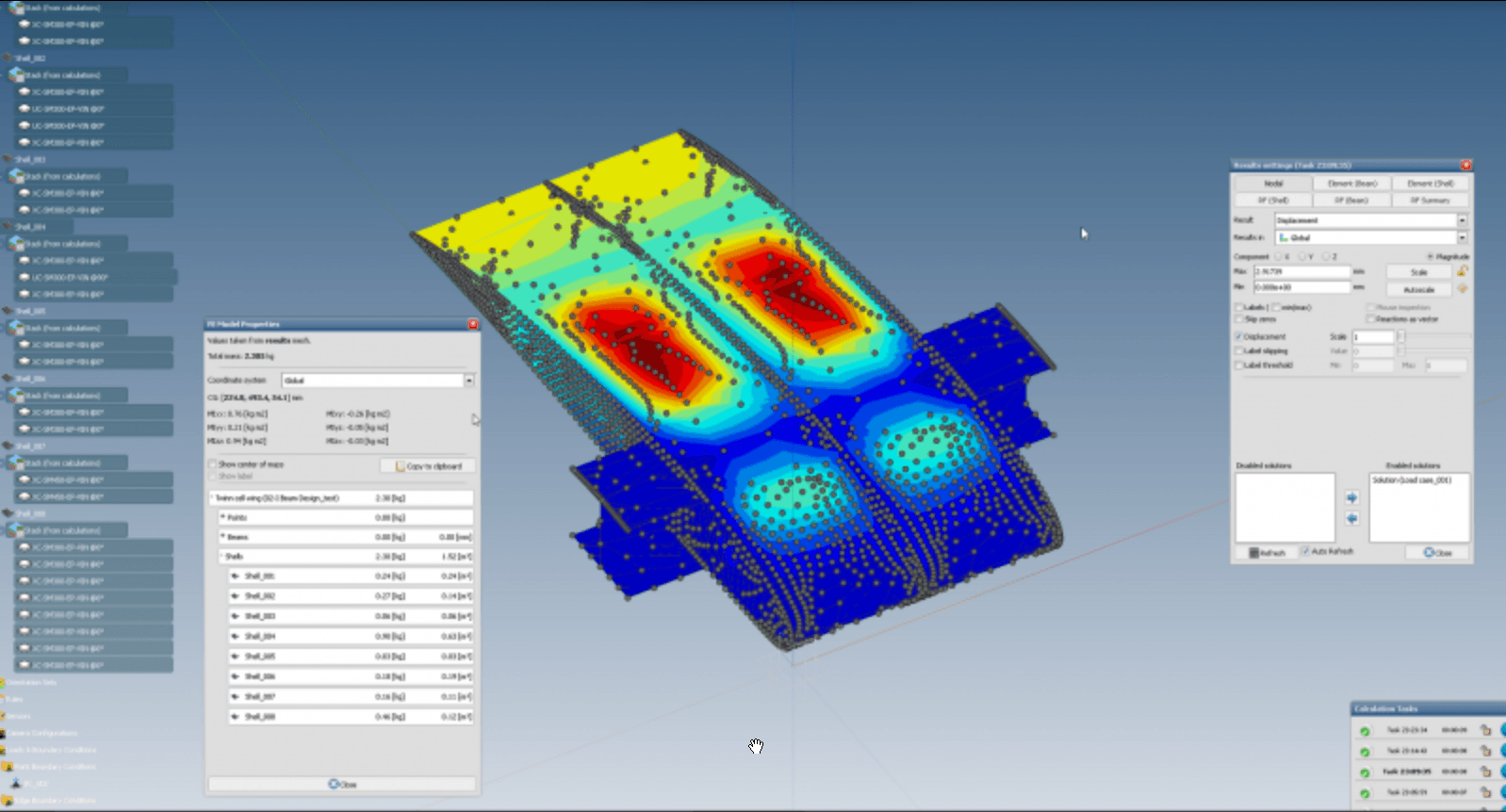Uncheck the Displacement checkbox
This screenshot has width=1506, height=812.
pyautogui.click(x=1239, y=336)
